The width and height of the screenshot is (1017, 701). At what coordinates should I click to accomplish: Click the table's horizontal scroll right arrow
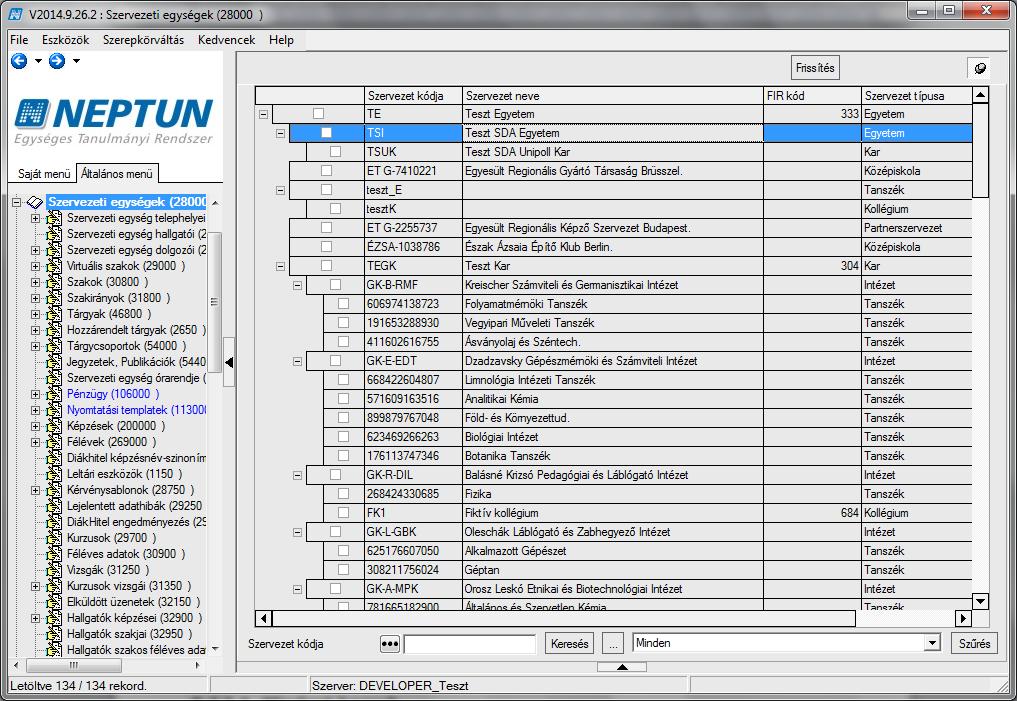pos(964,618)
